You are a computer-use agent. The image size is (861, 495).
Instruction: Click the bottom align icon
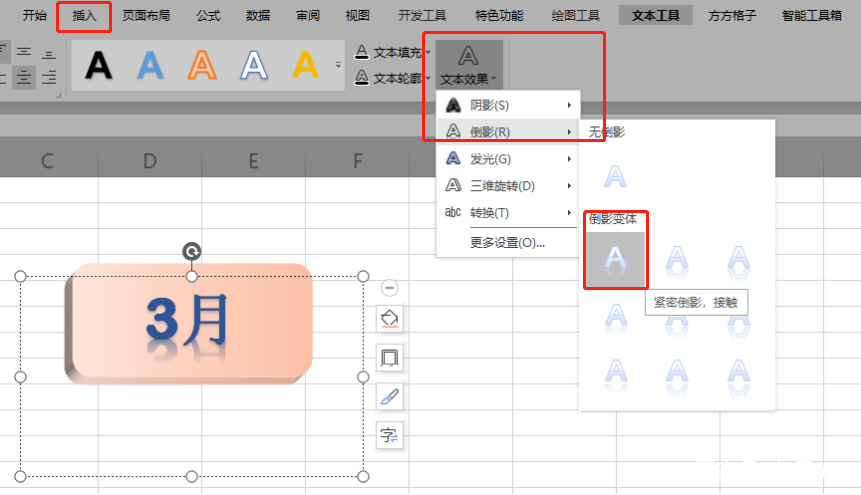pos(49,54)
